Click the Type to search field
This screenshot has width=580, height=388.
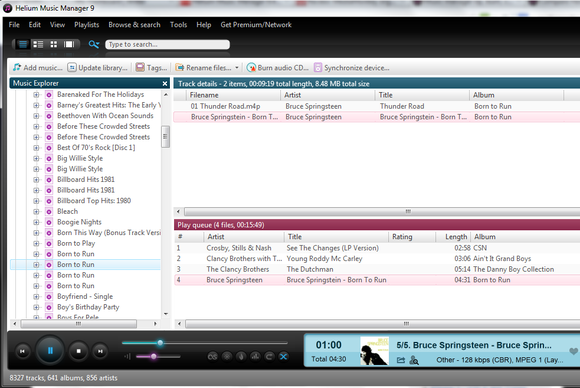click(x=167, y=44)
